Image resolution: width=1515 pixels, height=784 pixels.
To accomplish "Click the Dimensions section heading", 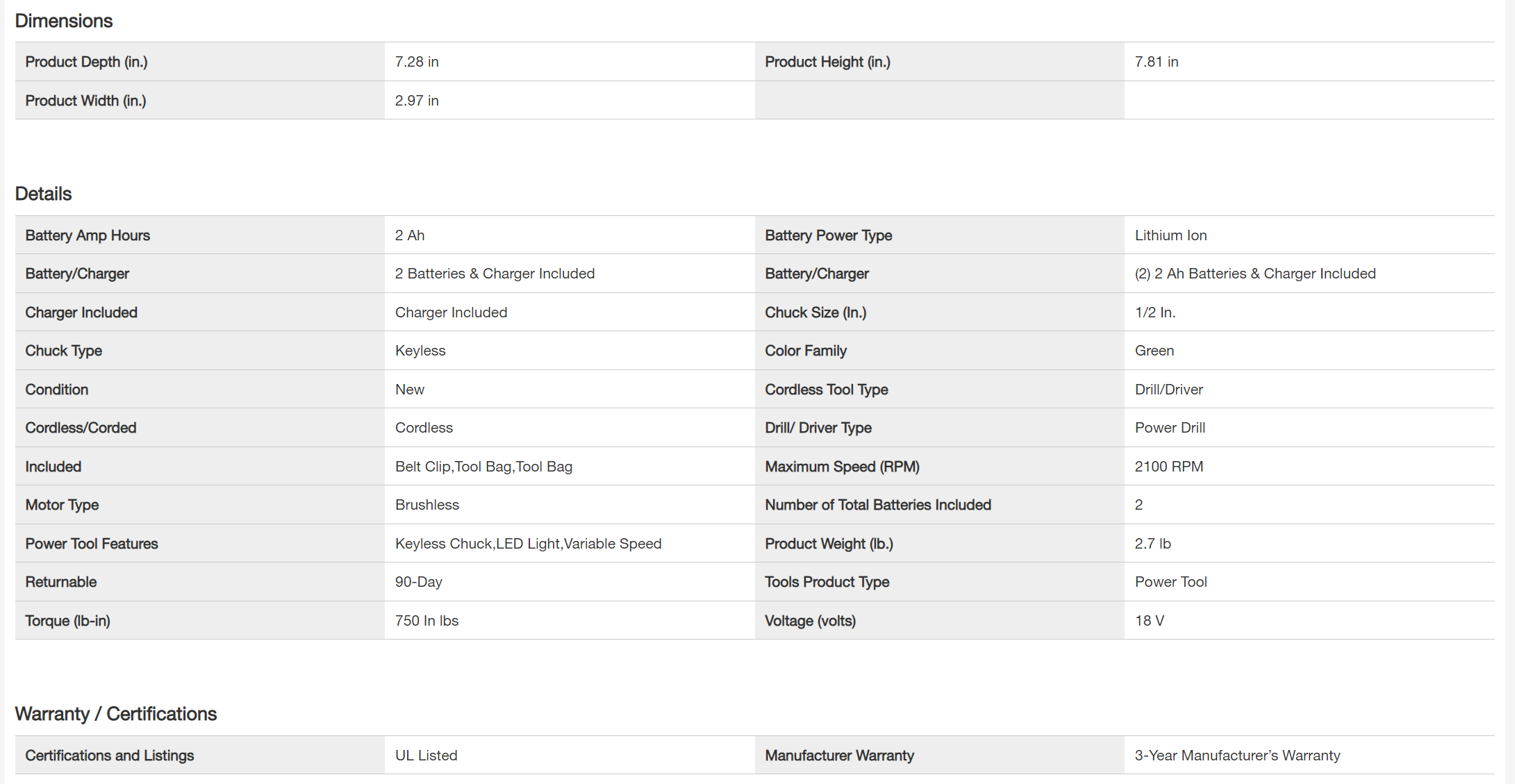I will (64, 21).
